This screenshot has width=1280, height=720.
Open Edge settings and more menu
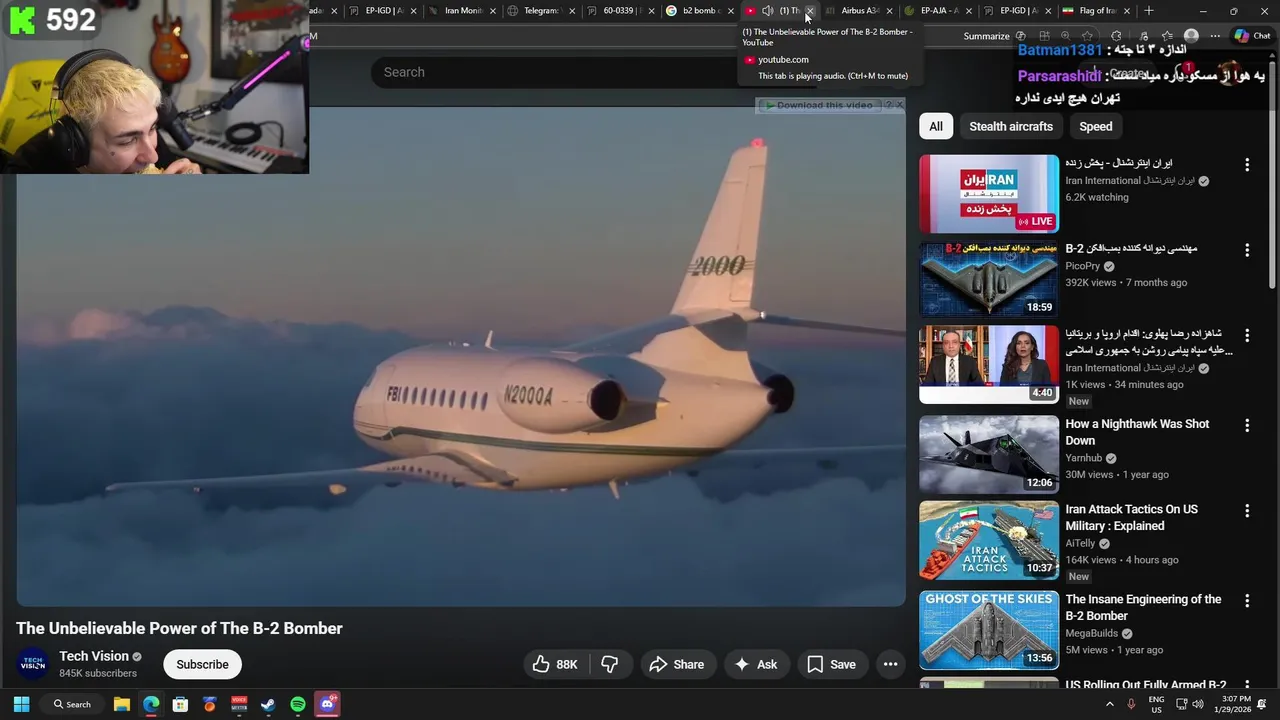click(1215, 36)
